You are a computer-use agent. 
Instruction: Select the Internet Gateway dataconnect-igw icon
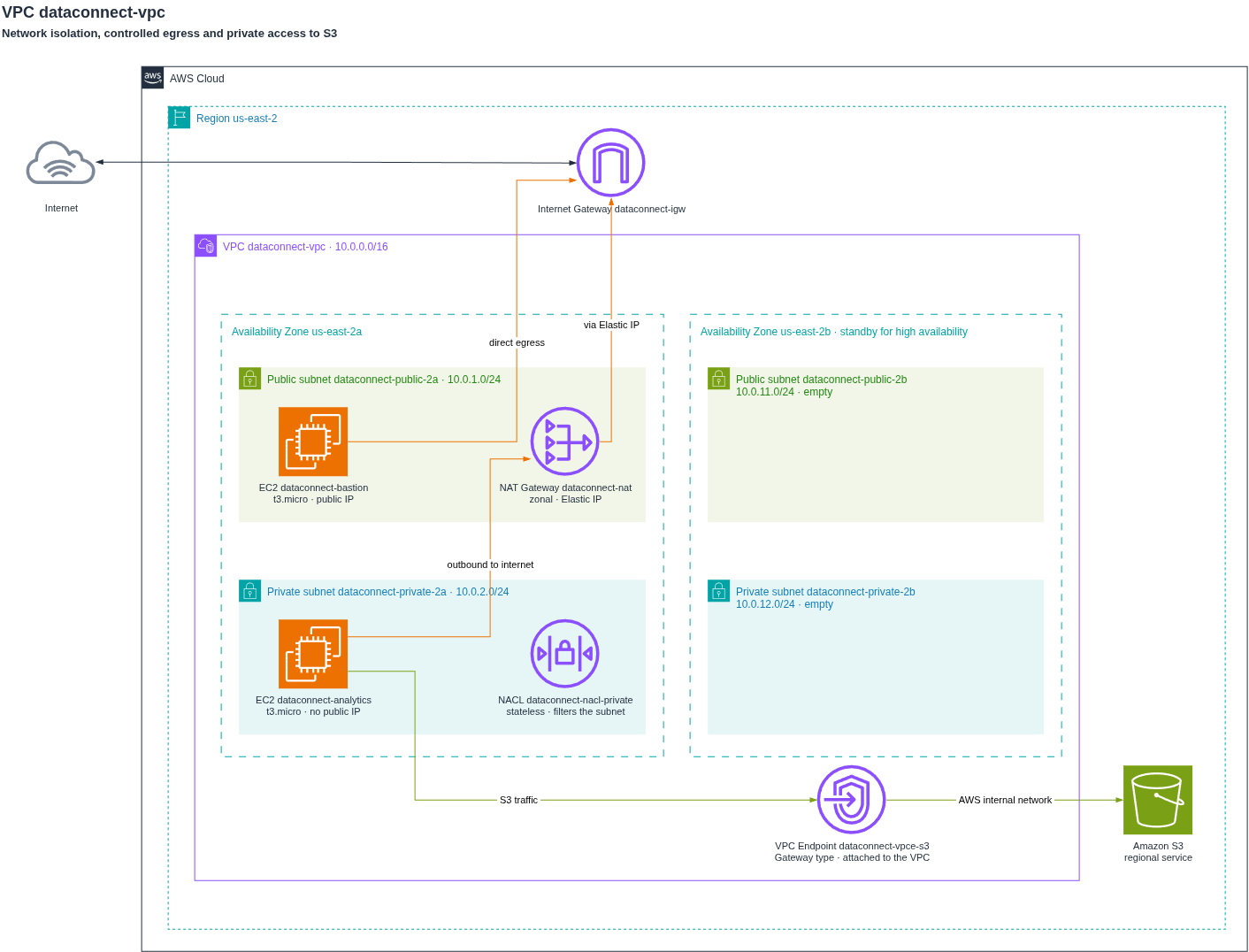click(610, 163)
